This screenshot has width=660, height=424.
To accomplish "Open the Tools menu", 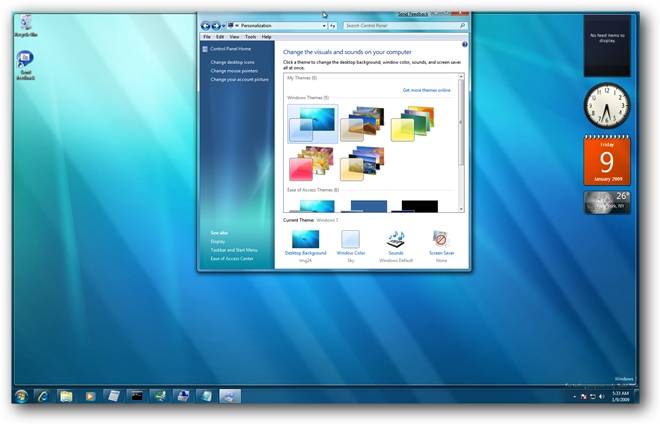I will pyautogui.click(x=250, y=37).
